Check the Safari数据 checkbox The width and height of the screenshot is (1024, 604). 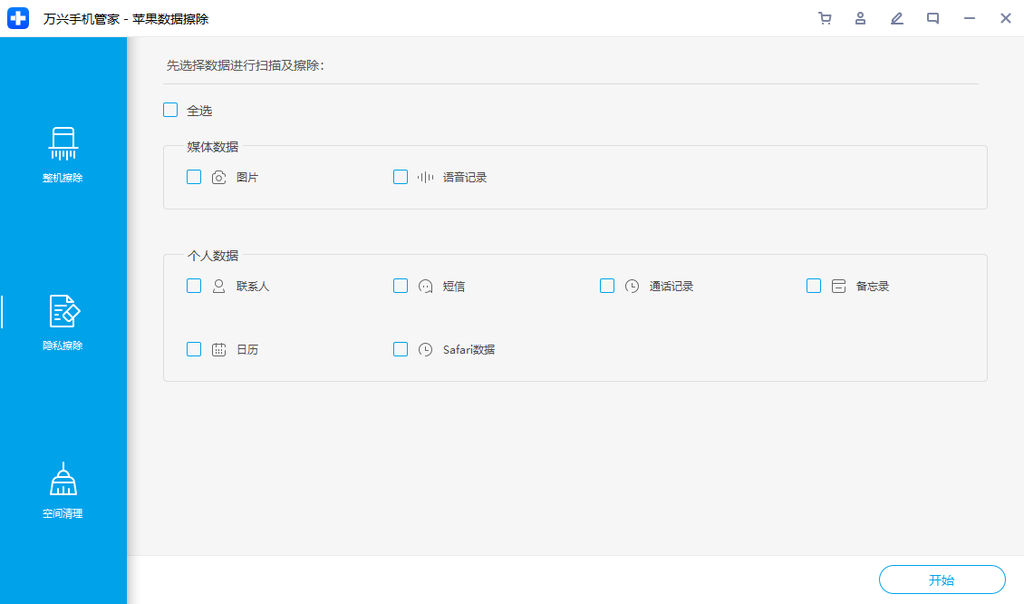point(401,350)
